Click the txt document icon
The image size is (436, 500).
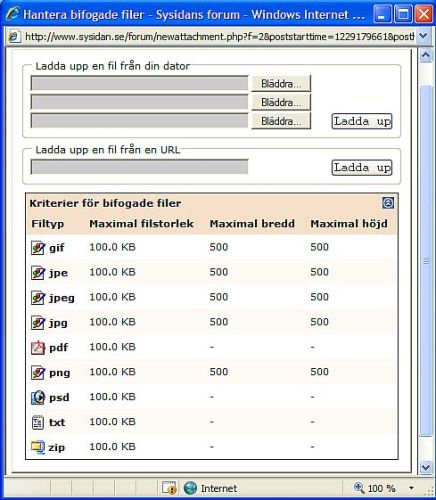(x=37, y=422)
